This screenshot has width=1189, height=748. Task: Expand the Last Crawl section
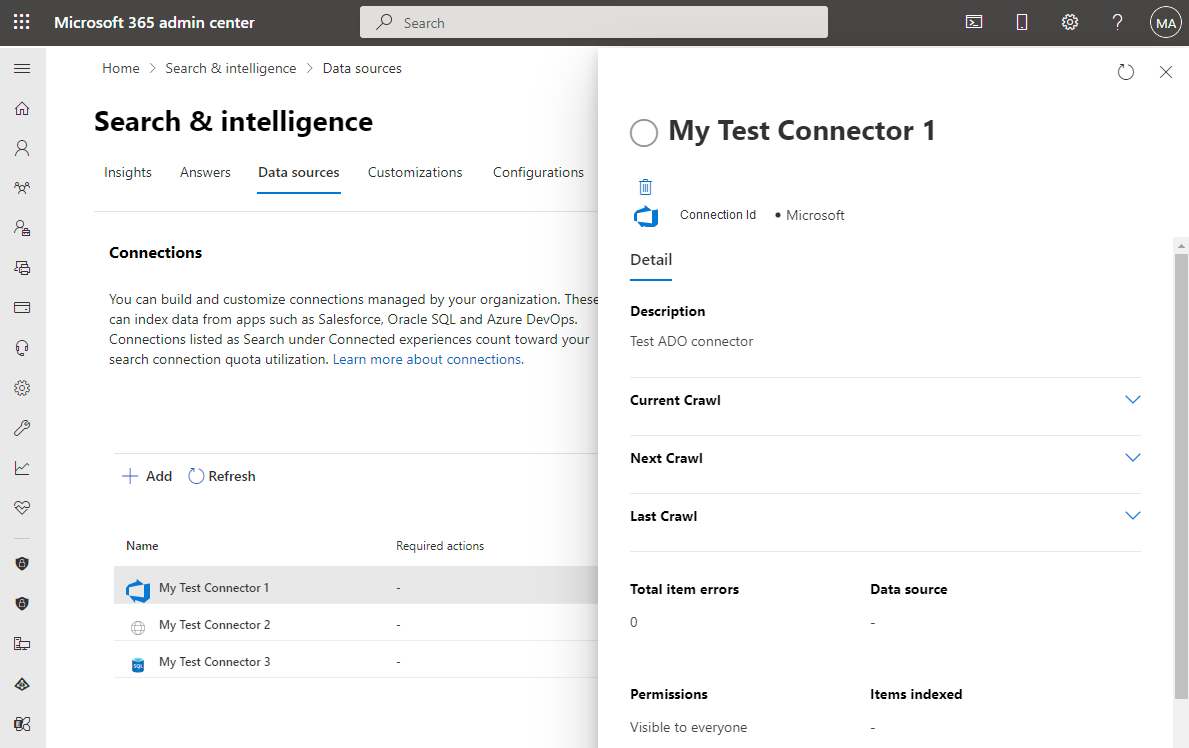click(1132, 515)
